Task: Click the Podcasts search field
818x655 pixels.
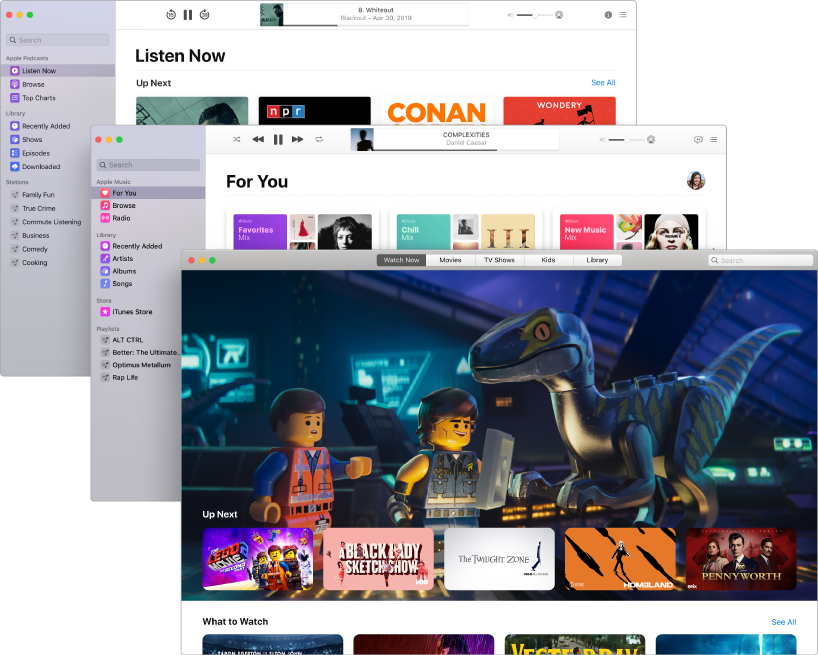Action: point(58,40)
